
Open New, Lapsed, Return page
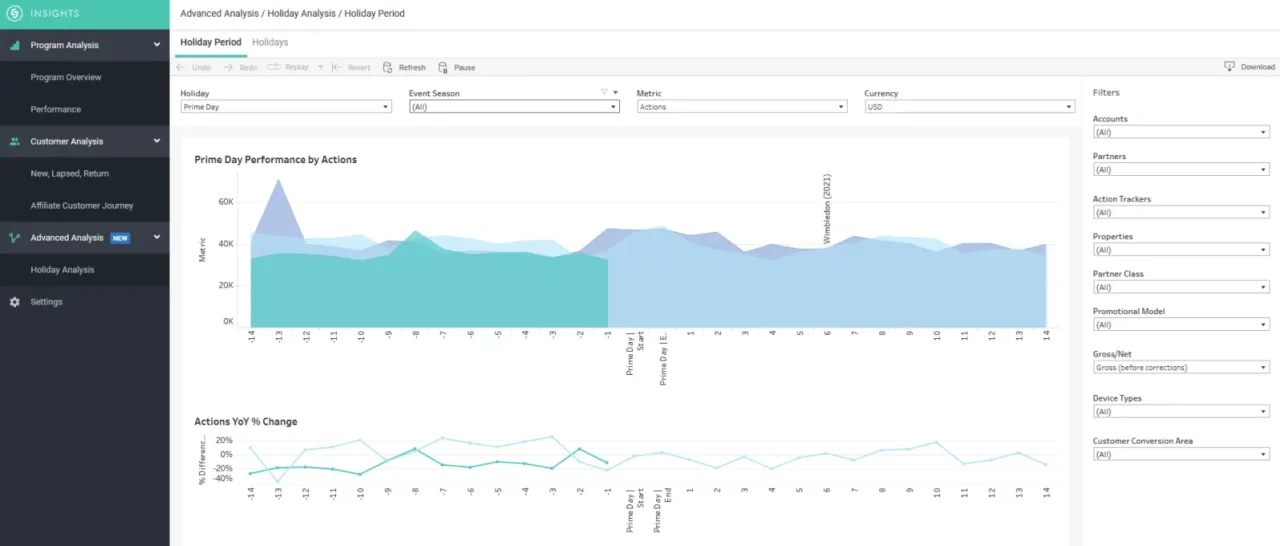70,173
